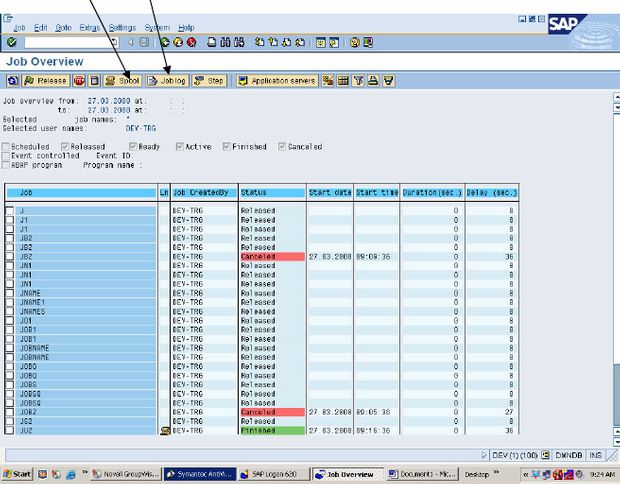Screen dimensions: 620x484
Task: Expand hidden system tray icons chevron
Action: tap(525, 474)
